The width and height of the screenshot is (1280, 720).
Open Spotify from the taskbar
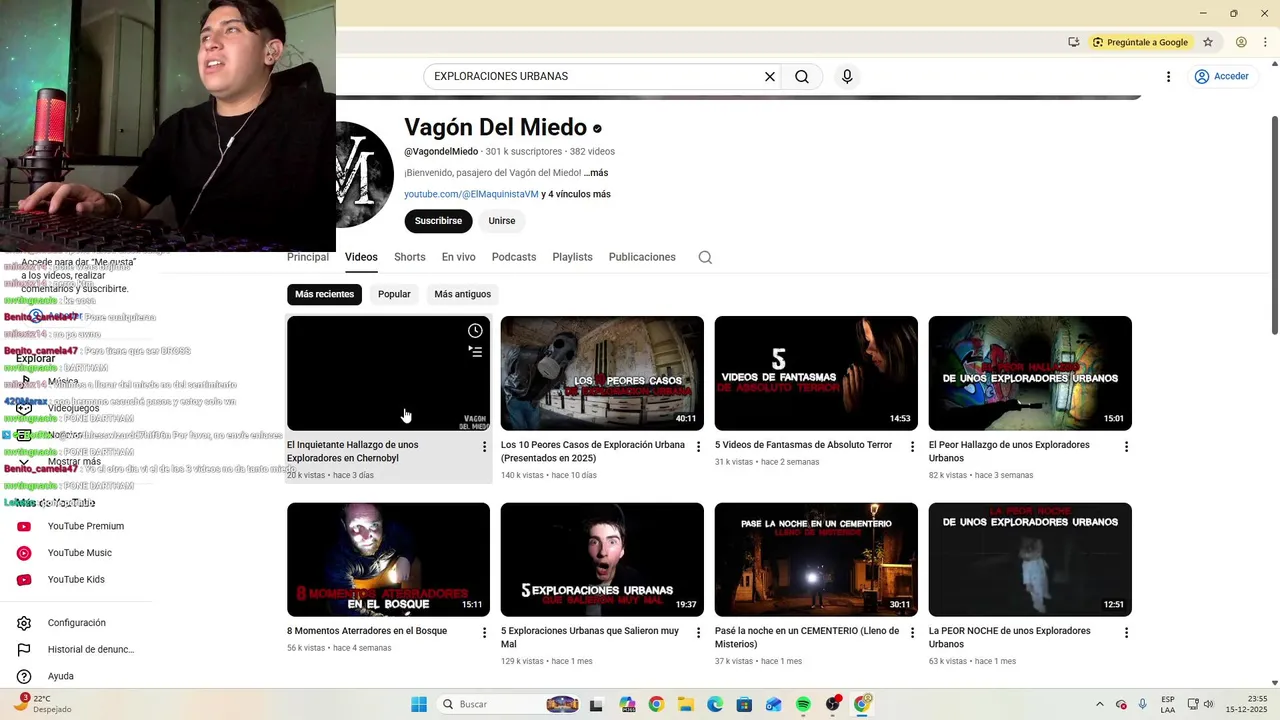pos(804,704)
